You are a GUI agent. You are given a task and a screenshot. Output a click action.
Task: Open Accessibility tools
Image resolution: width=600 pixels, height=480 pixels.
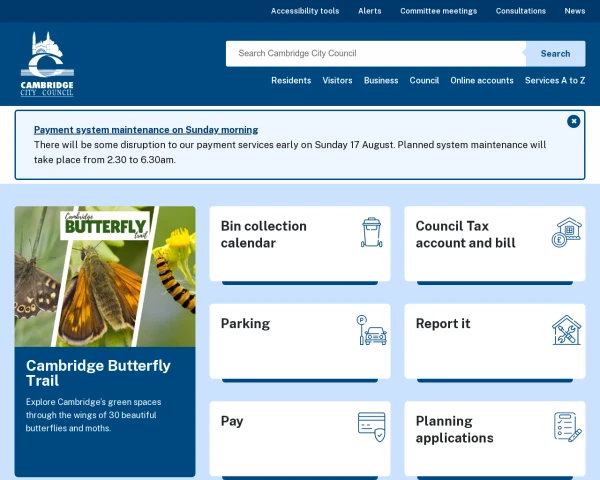pos(305,11)
